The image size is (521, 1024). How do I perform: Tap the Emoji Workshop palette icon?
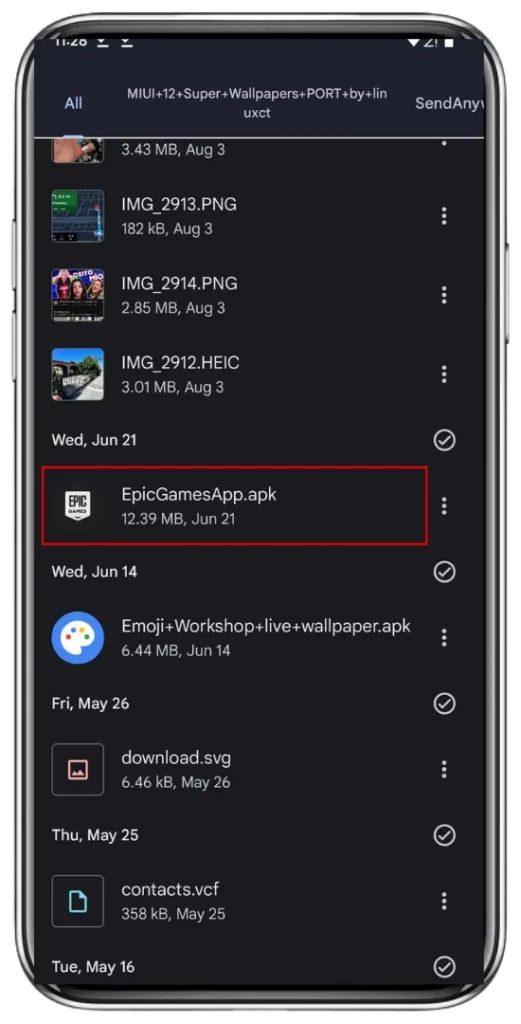[78, 637]
